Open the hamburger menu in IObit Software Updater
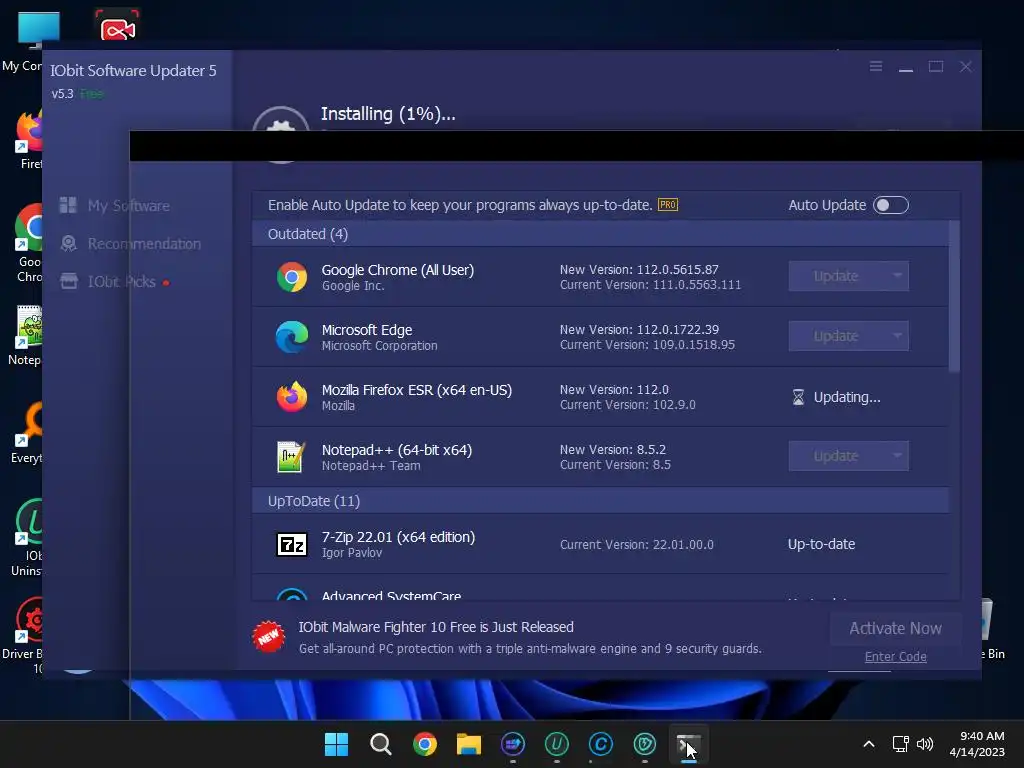This screenshot has width=1024, height=768. 876,67
